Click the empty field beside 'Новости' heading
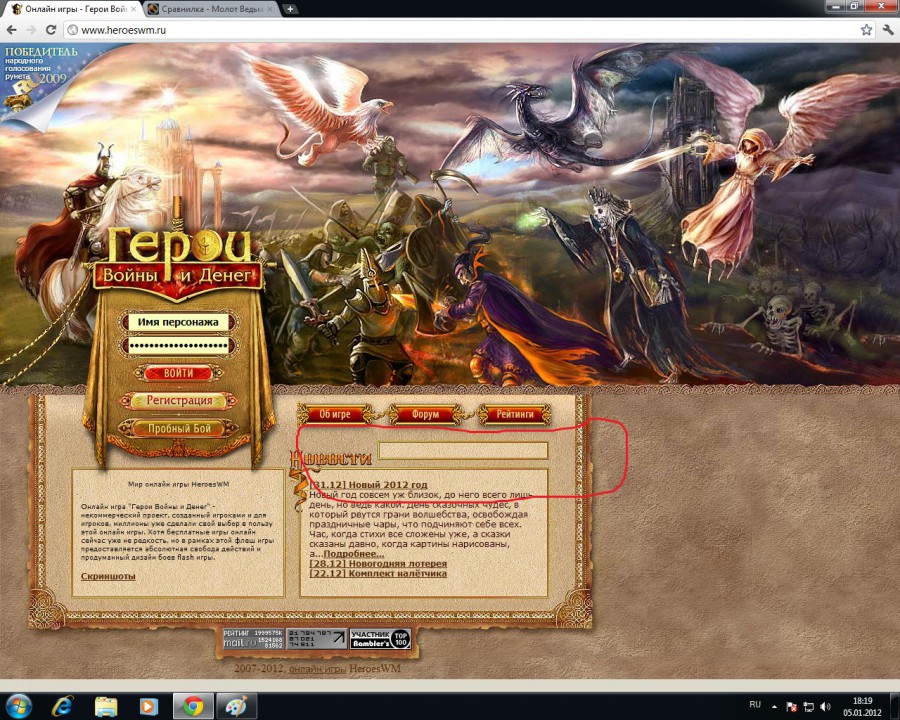Image resolution: width=900 pixels, height=720 pixels. point(463,450)
